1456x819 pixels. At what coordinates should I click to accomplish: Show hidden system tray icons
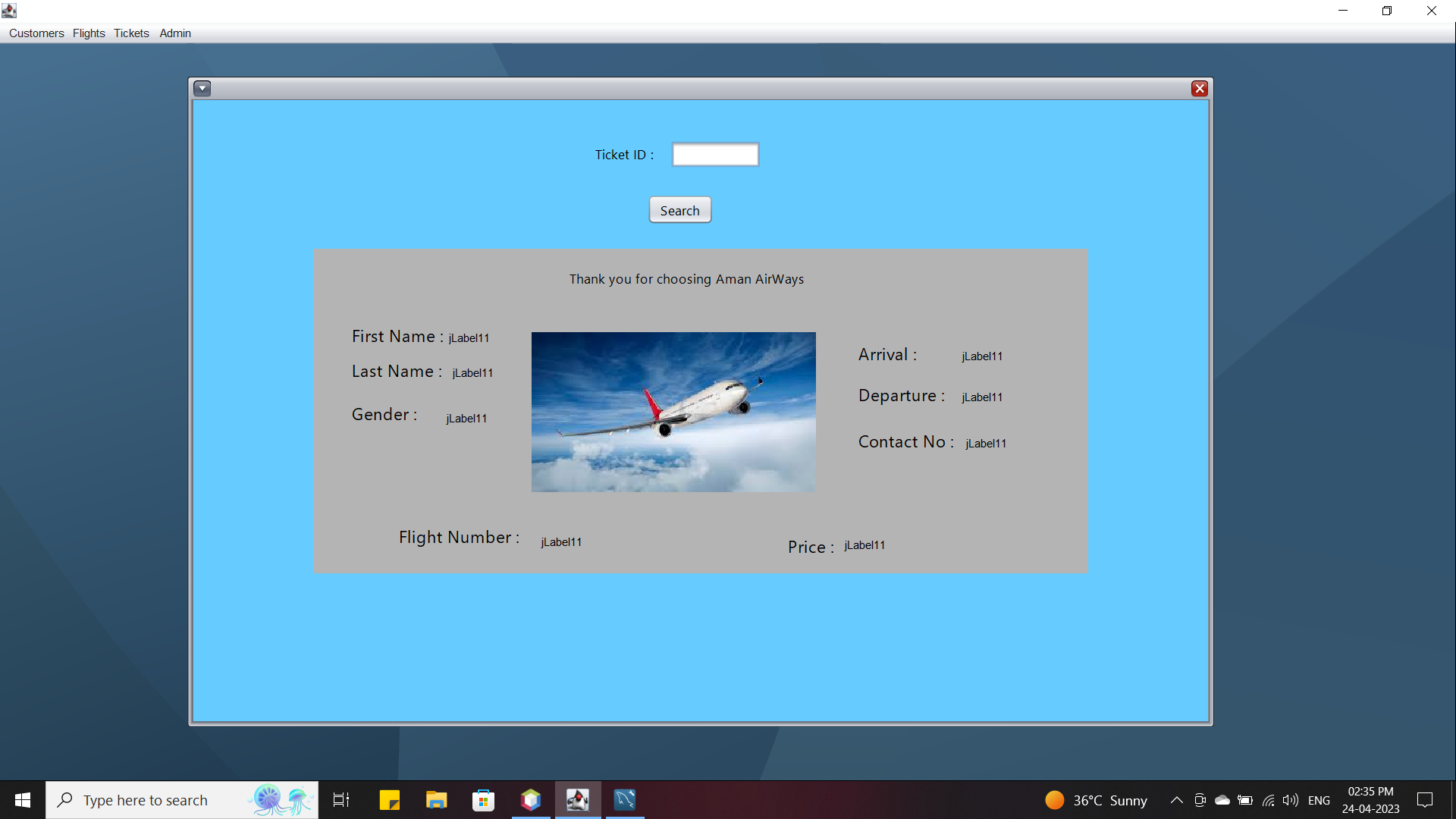[x=1177, y=800]
